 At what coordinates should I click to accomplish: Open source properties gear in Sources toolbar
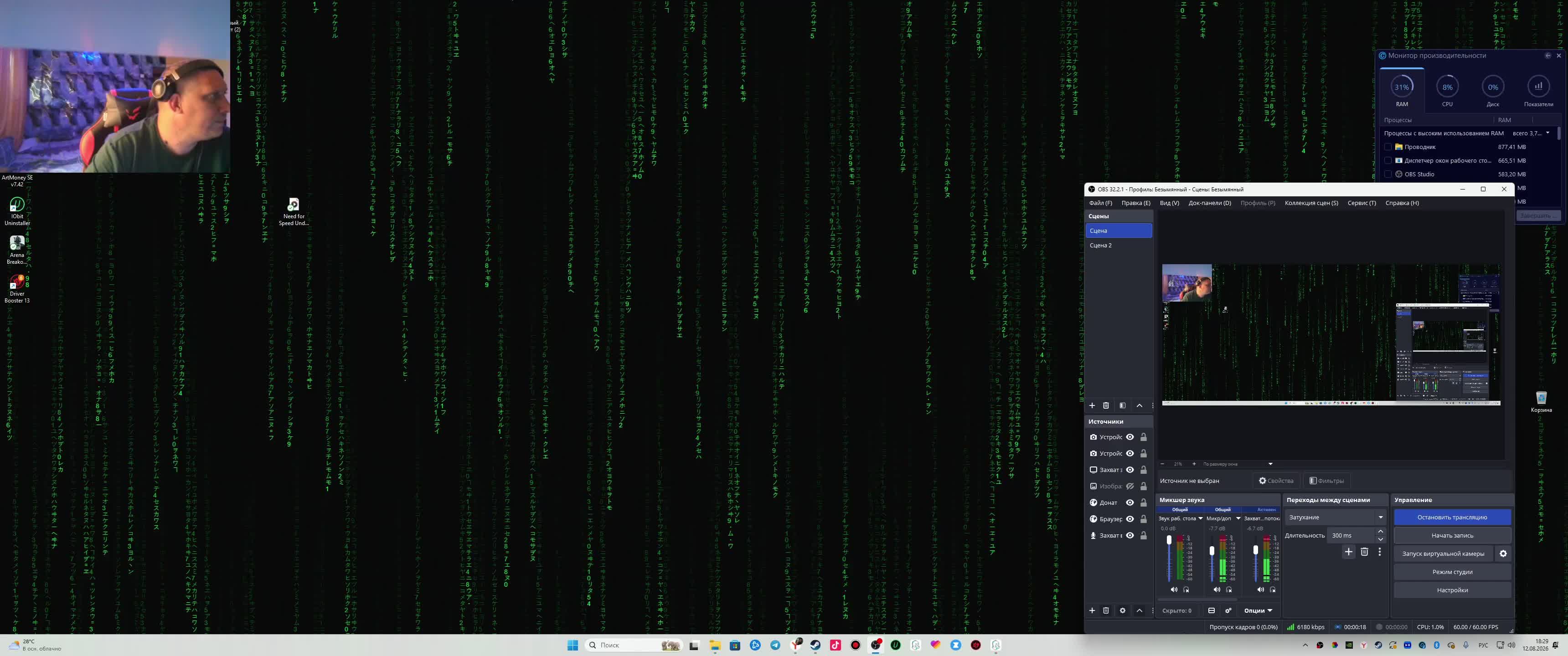[x=1122, y=610]
